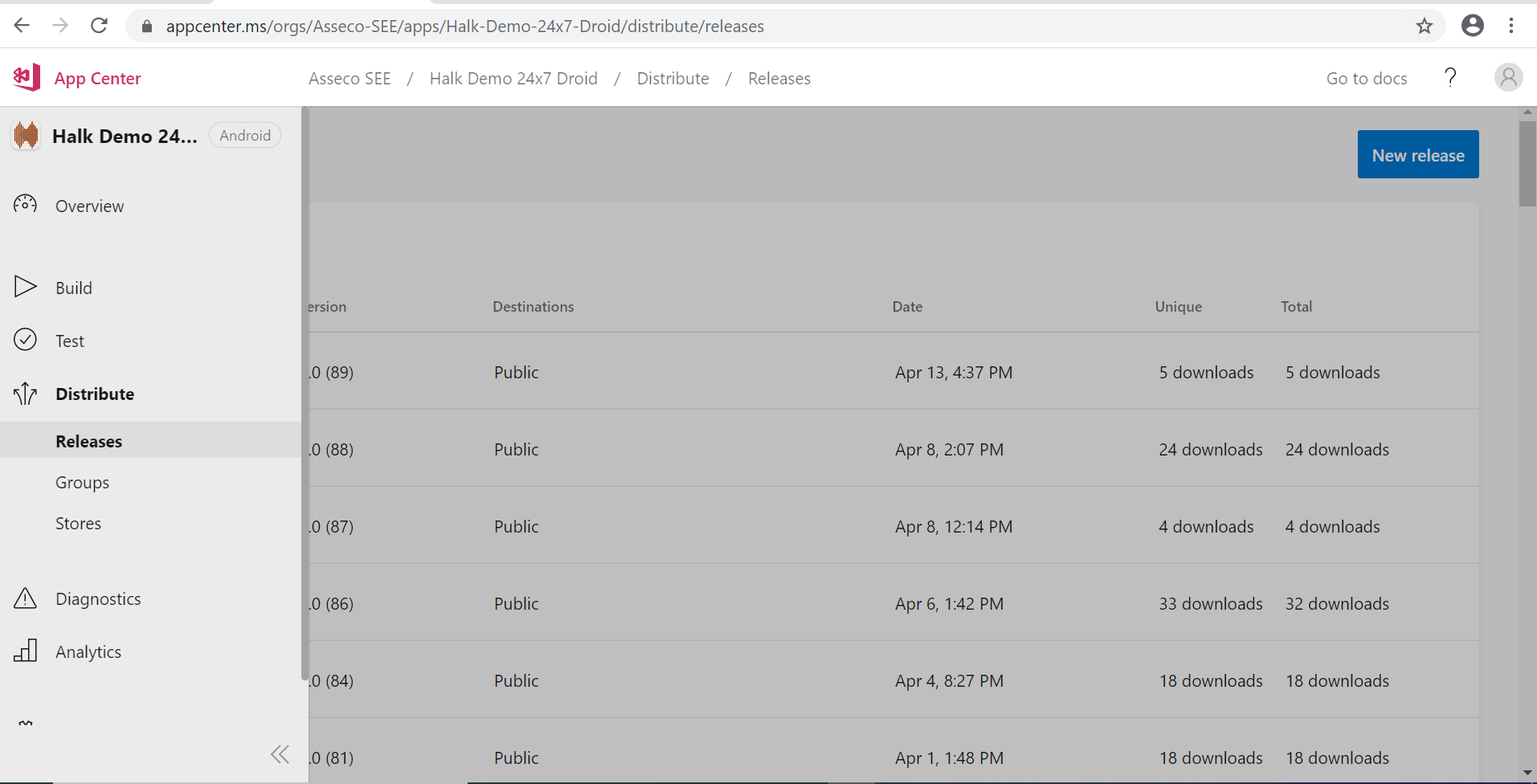Sort by Destinations column header
This screenshot has width=1537, height=784.
tap(533, 306)
